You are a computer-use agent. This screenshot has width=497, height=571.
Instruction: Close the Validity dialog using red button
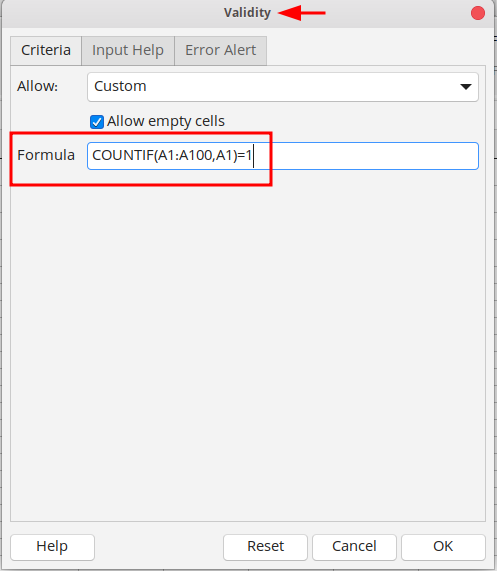pos(477,13)
